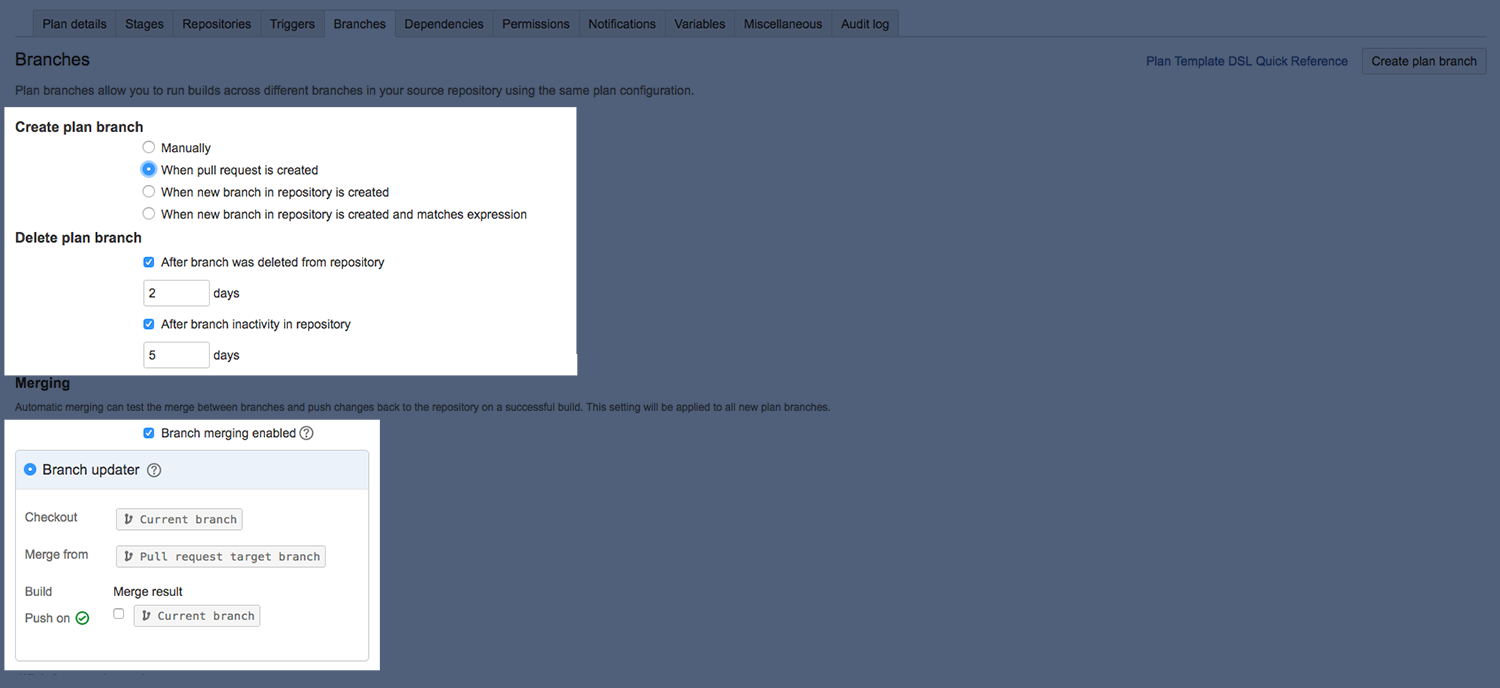Disable Branch merging enabled checkbox
1500x688 pixels.
pos(149,433)
